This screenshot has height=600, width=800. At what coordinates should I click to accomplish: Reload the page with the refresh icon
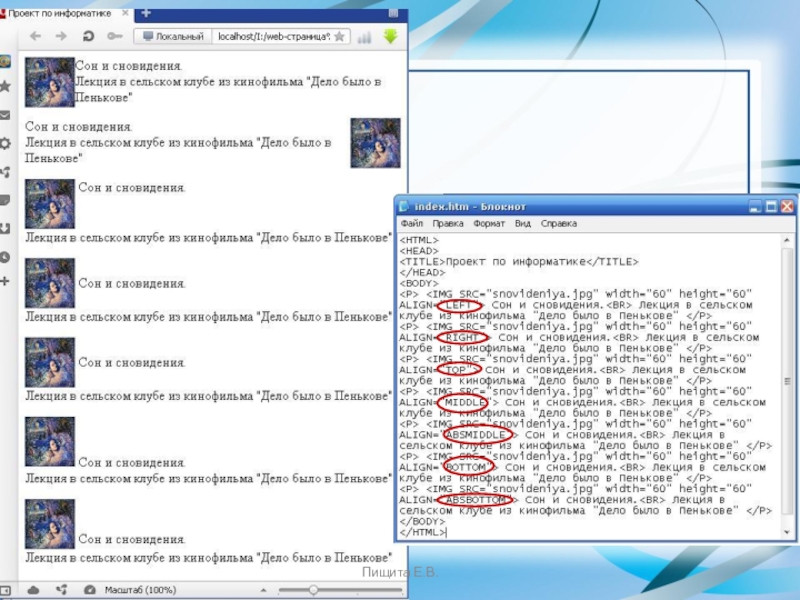[x=88, y=36]
